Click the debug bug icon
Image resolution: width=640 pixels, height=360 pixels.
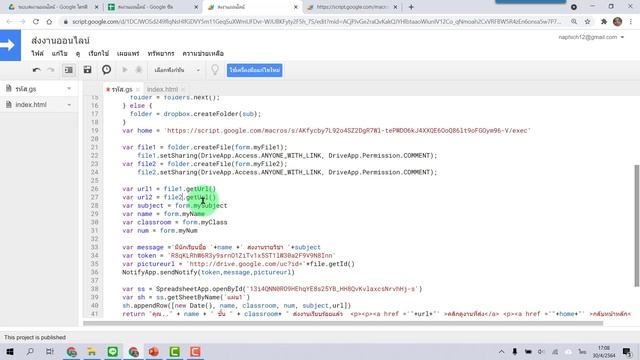[139, 70]
